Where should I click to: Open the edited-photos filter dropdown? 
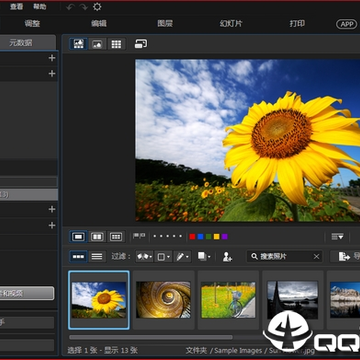point(182,257)
